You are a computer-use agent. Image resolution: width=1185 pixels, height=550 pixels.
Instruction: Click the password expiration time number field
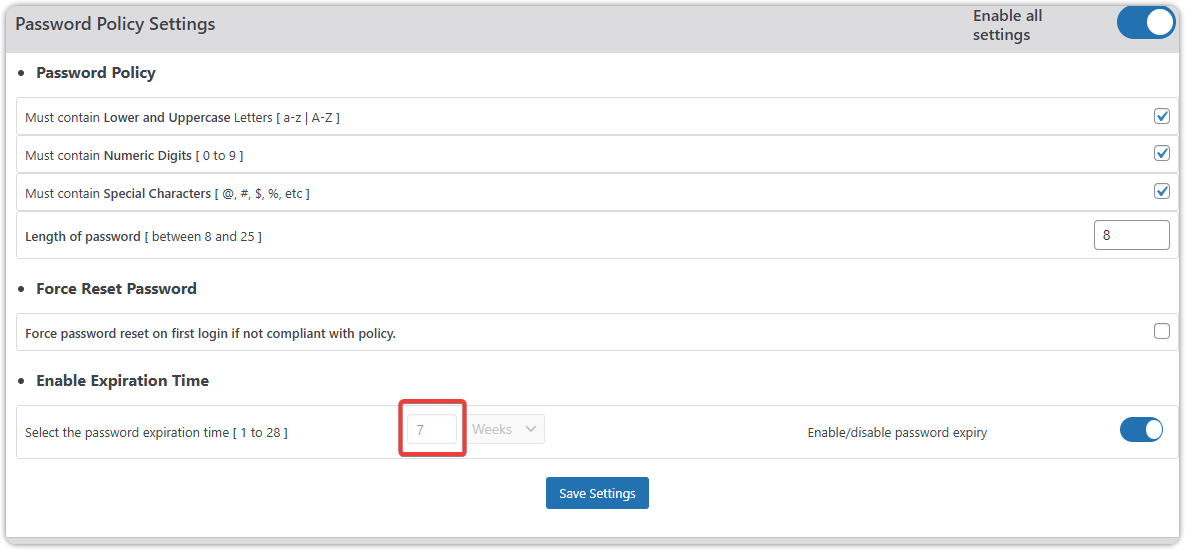point(432,429)
